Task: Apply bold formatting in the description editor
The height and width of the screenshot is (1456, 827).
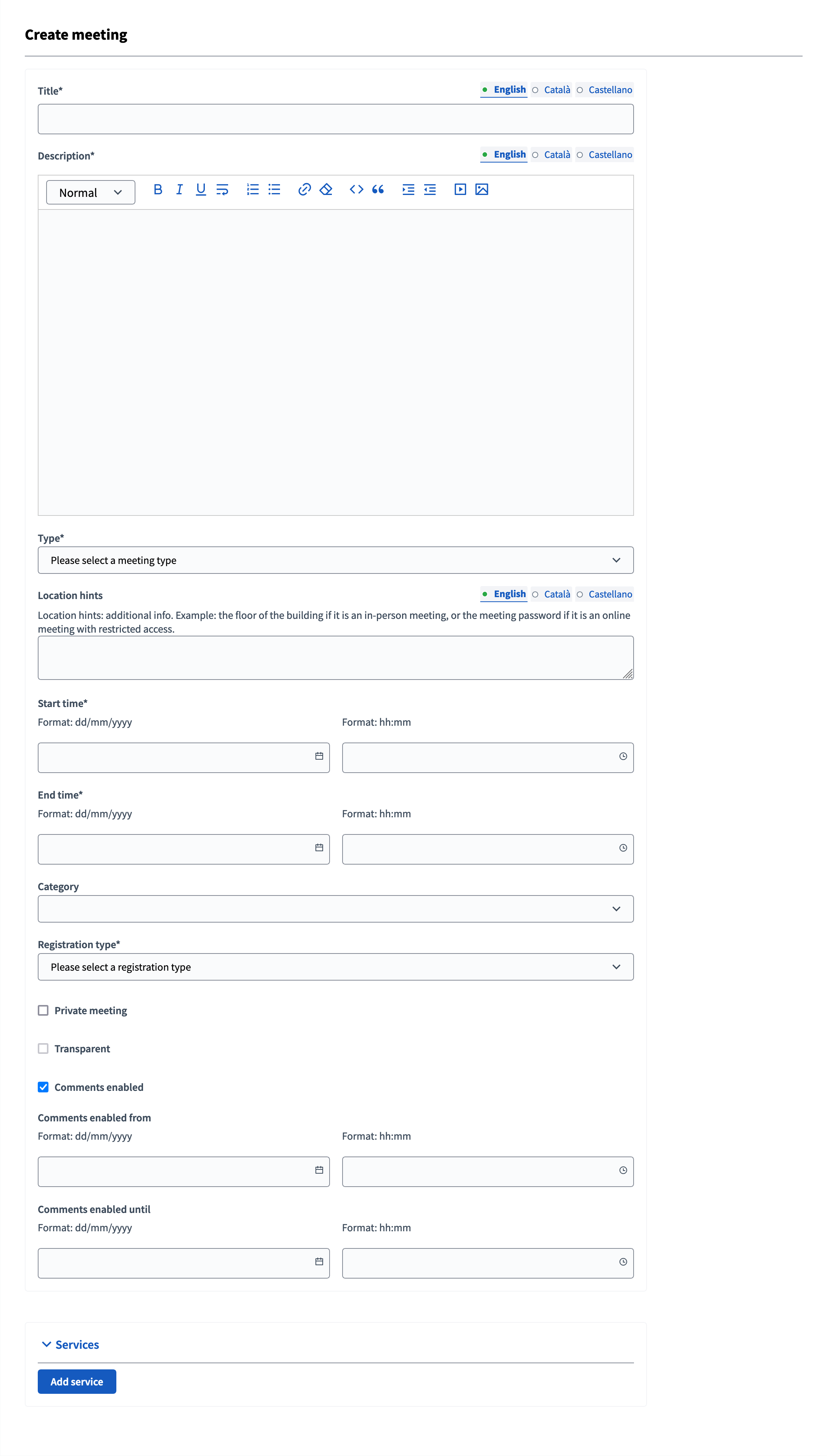Action: point(158,189)
